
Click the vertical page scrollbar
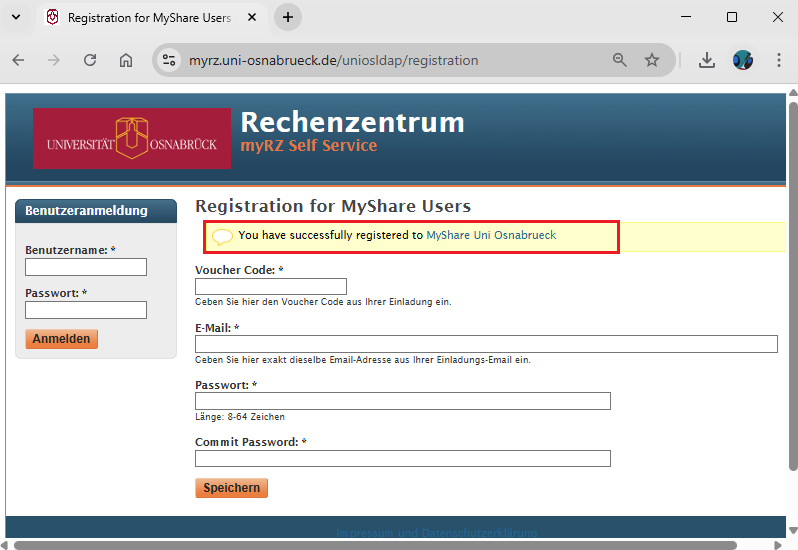[x=792, y=300]
